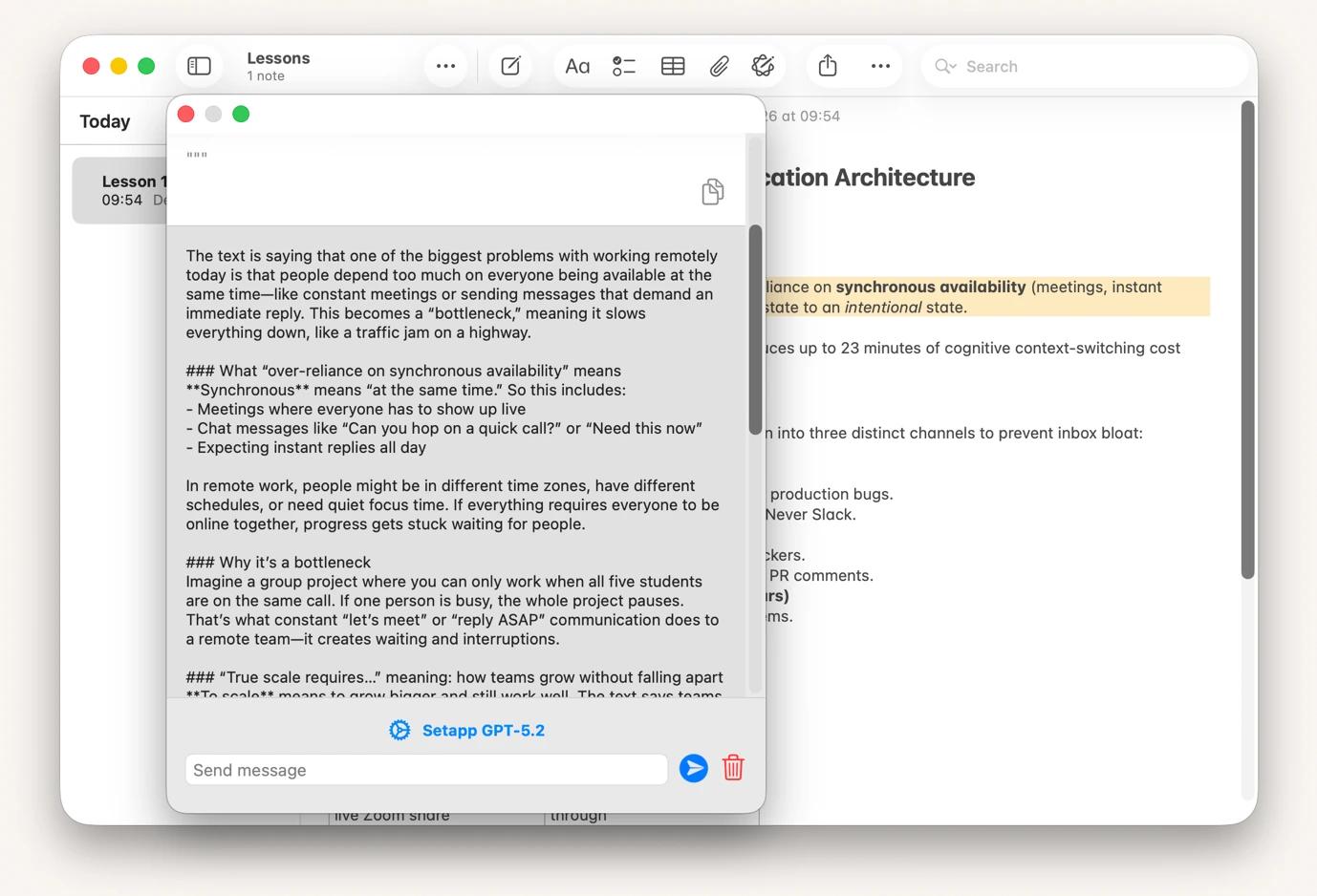Click the "Never Slack." text in note

(x=810, y=514)
